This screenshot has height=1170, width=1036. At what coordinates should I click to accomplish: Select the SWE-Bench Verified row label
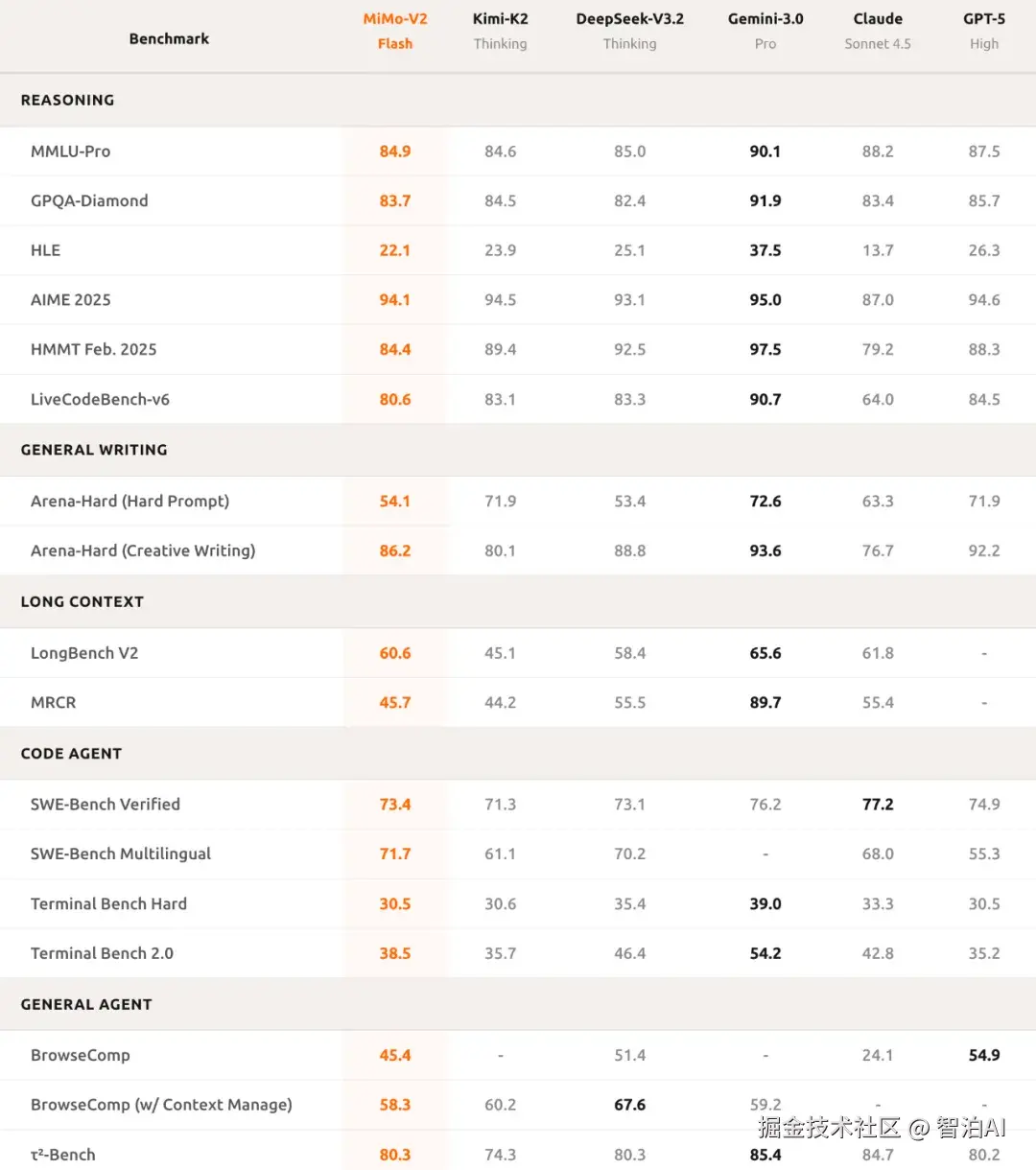[x=106, y=804]
